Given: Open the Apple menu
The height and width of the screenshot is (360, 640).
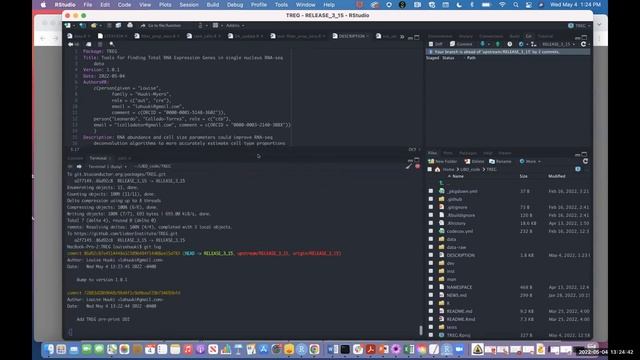Looking at the screenshot, I should (x=43, y=5).
